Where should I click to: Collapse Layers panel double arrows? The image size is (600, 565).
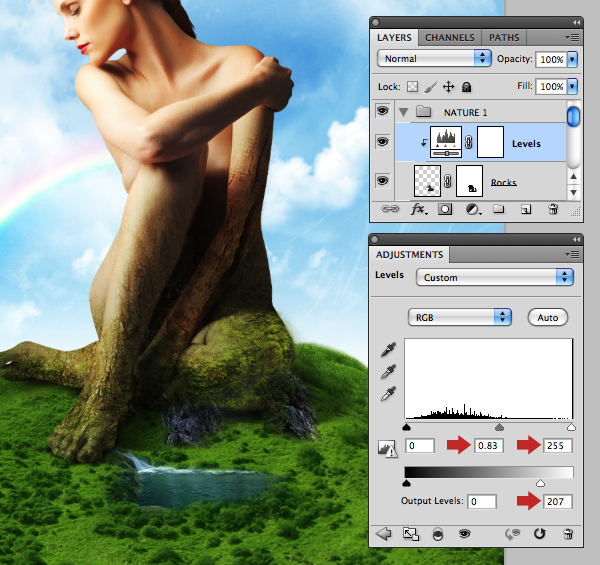click(576, 23)
